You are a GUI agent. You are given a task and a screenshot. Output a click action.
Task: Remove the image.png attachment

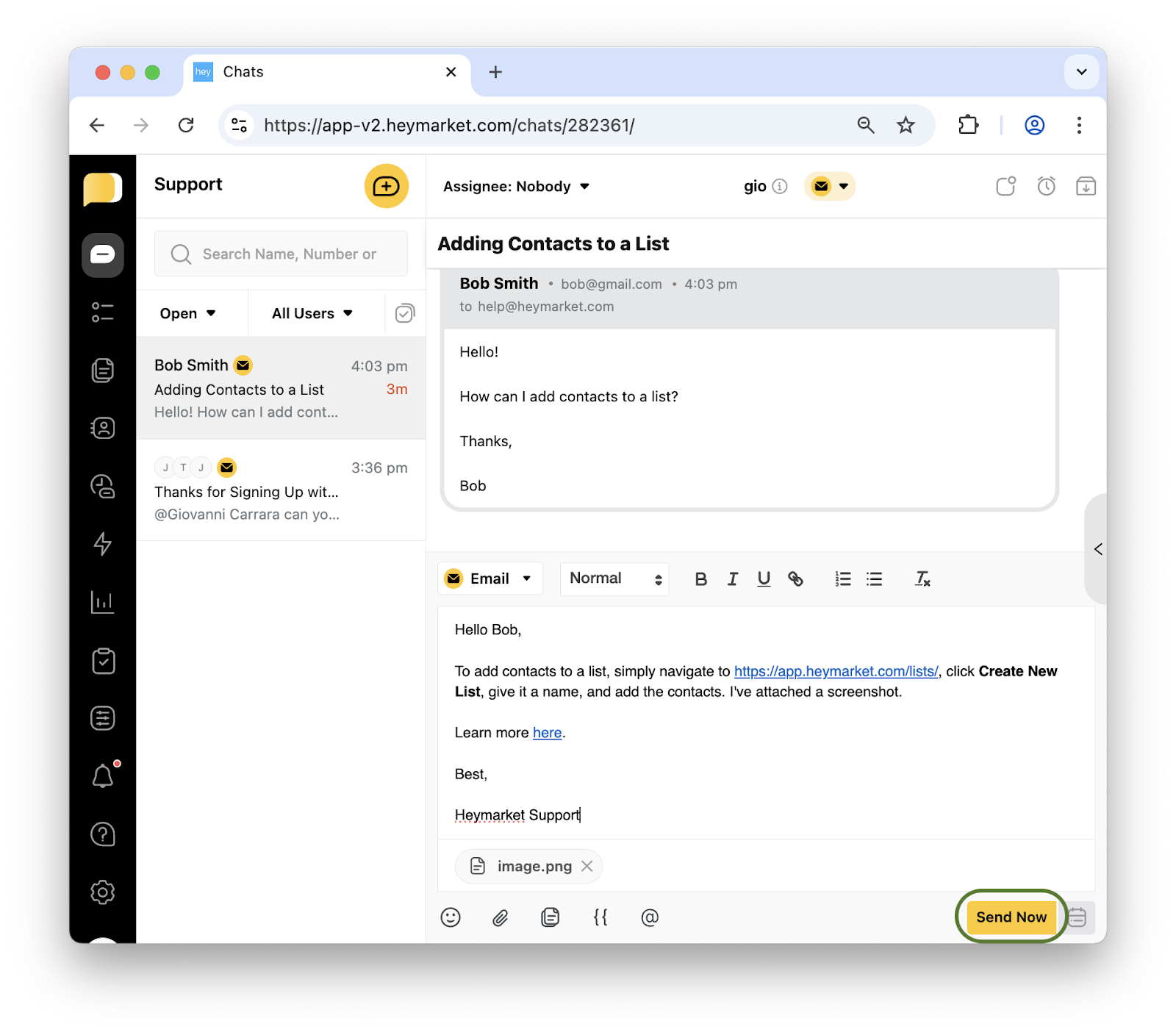pos(587,866)
